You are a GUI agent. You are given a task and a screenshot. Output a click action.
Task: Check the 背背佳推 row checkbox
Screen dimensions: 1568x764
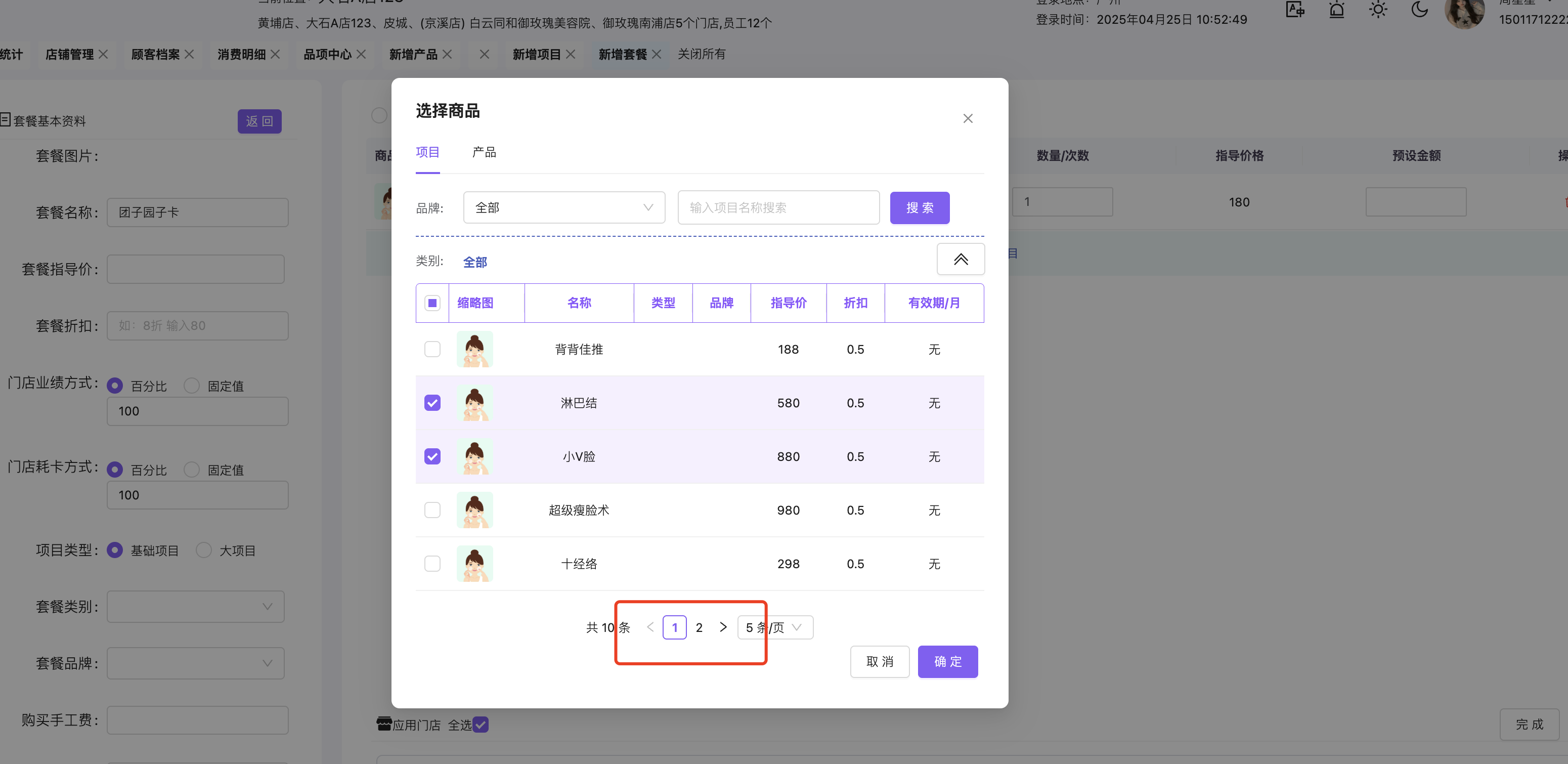coord(432,350)
